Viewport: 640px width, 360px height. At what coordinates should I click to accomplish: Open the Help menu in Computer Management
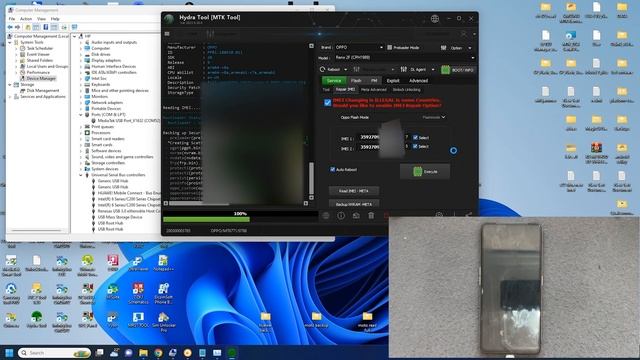55,19
